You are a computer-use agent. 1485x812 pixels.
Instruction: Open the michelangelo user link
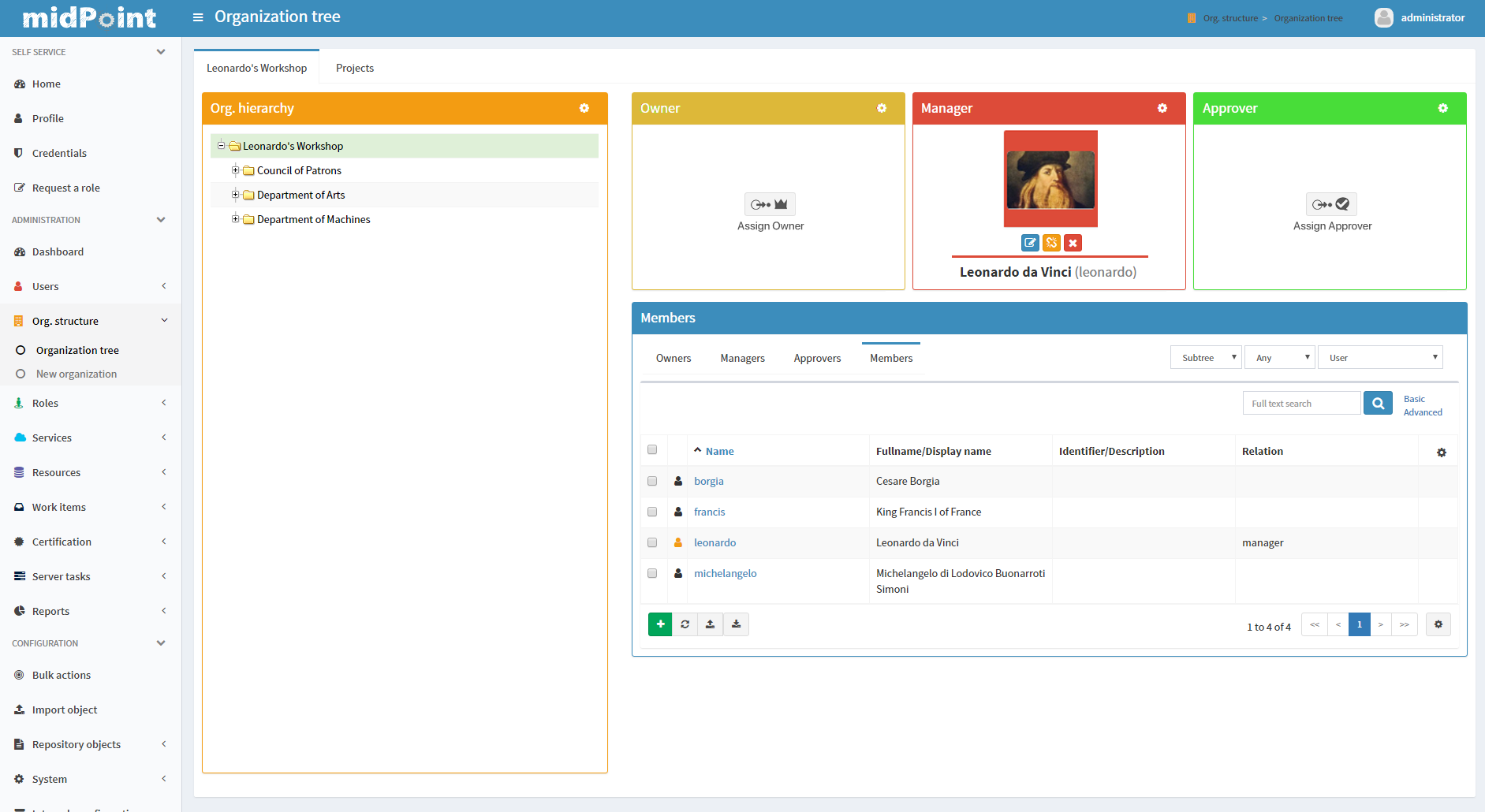(x=725, y=573)
